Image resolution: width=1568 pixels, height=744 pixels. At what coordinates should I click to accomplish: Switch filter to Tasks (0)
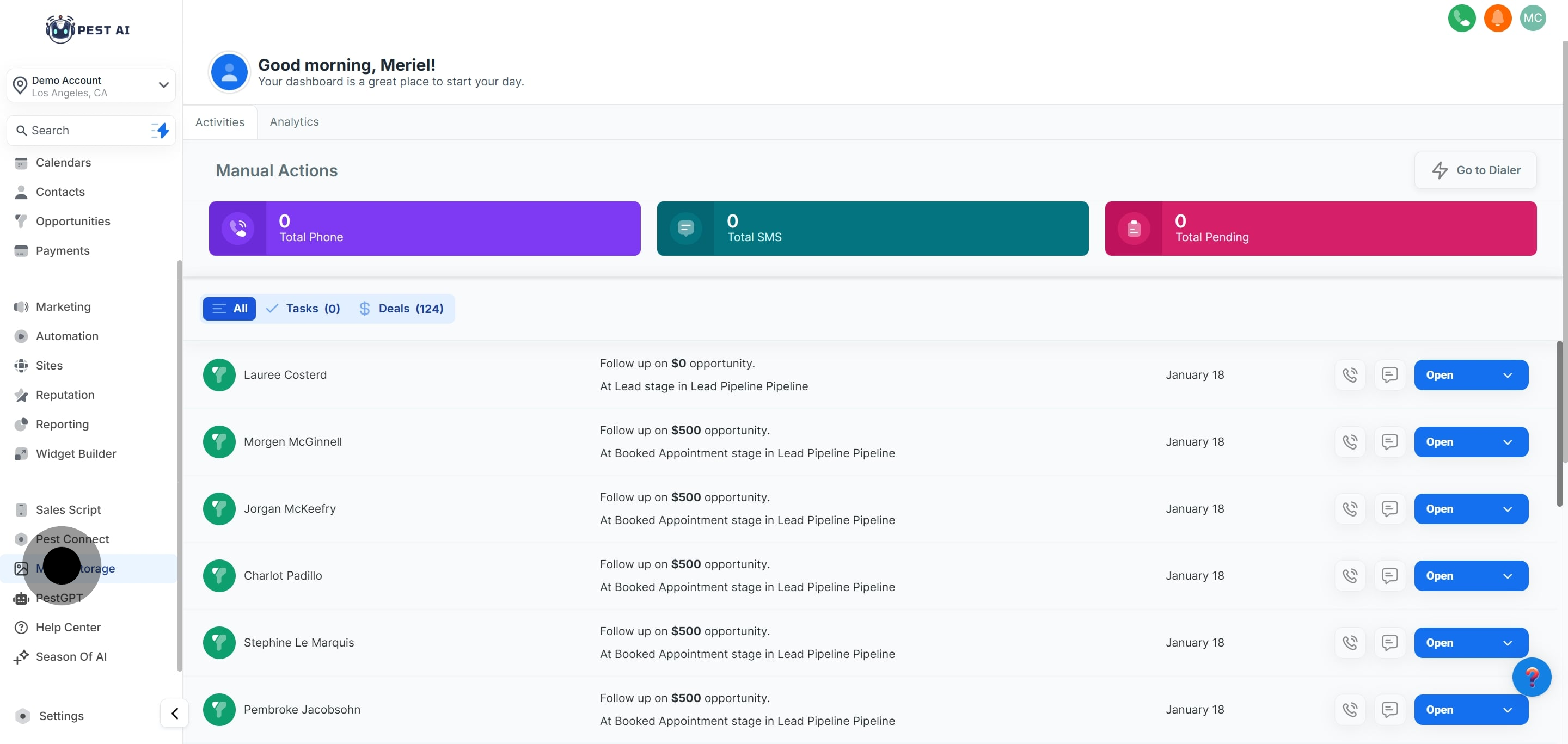pos(304,309)
